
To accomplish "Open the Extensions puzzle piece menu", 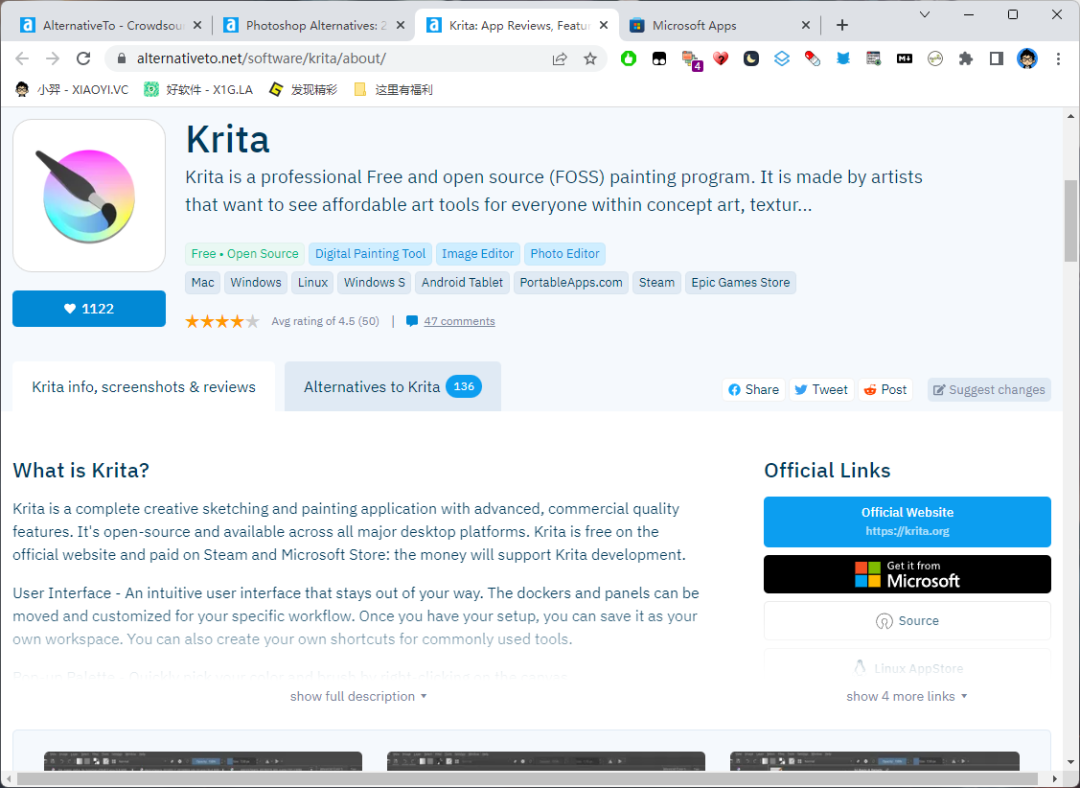I will [x=966, y=59].
